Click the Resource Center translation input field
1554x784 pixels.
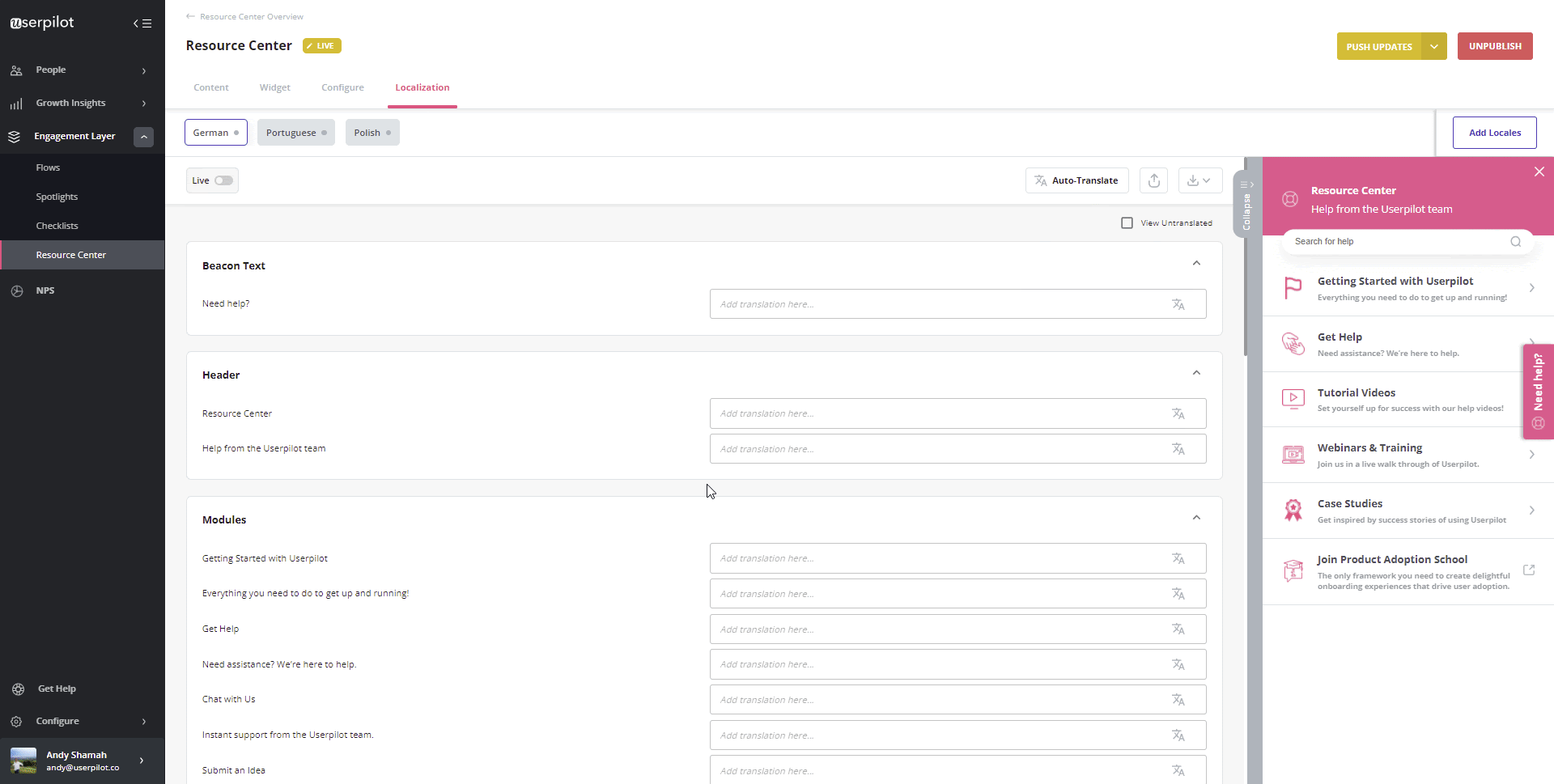point(955,413)
